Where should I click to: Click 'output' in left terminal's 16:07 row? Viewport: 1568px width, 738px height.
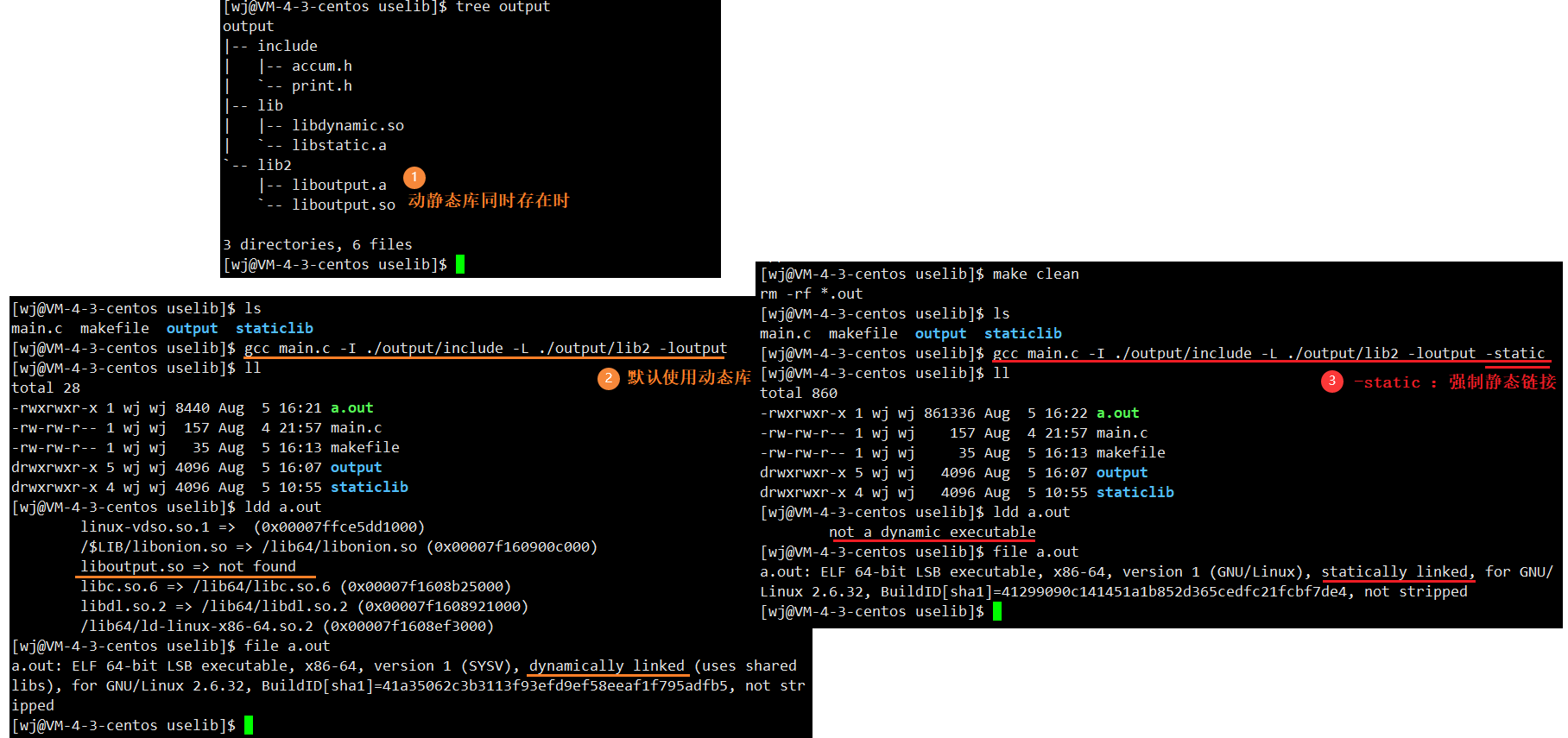[357, 467]
